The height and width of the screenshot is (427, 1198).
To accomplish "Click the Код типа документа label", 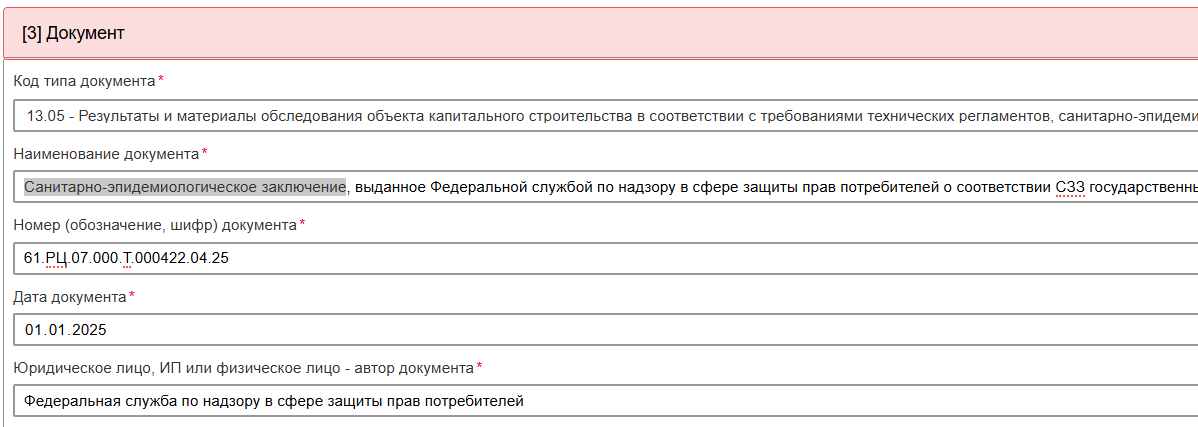I will [x=84, y=80].
